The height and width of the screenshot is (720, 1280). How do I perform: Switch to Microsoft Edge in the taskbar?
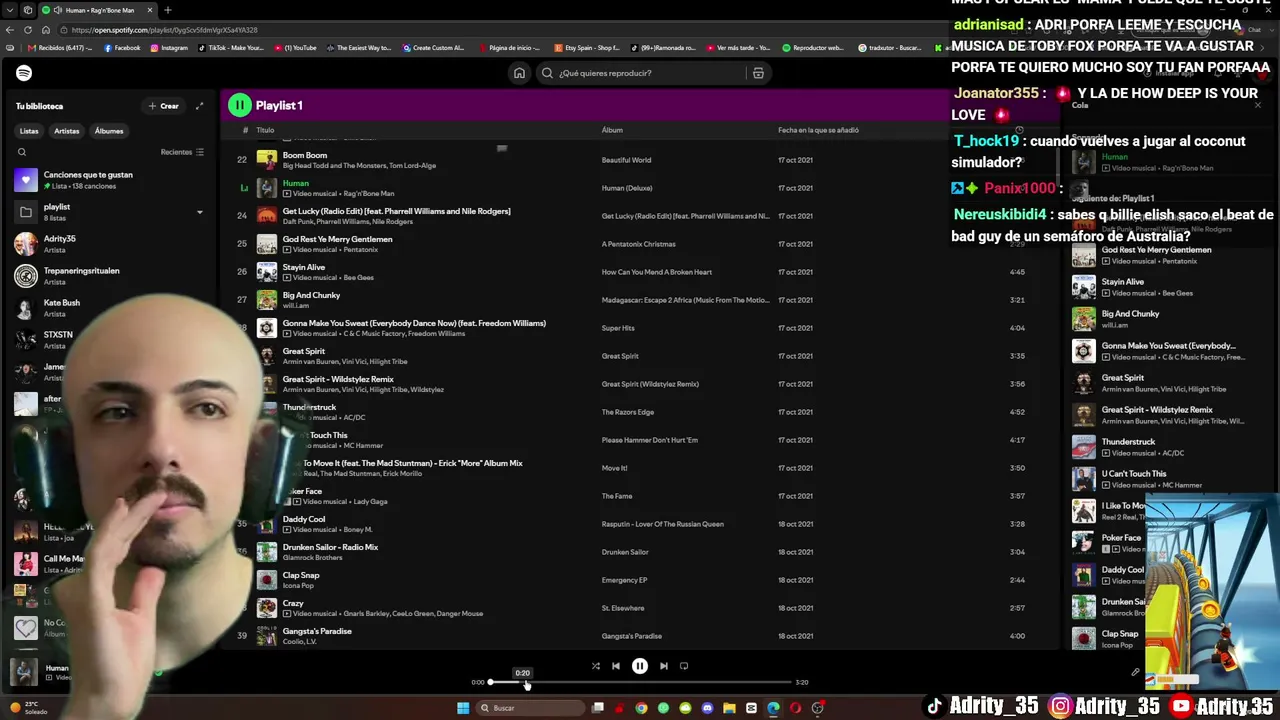coord(773,708)
